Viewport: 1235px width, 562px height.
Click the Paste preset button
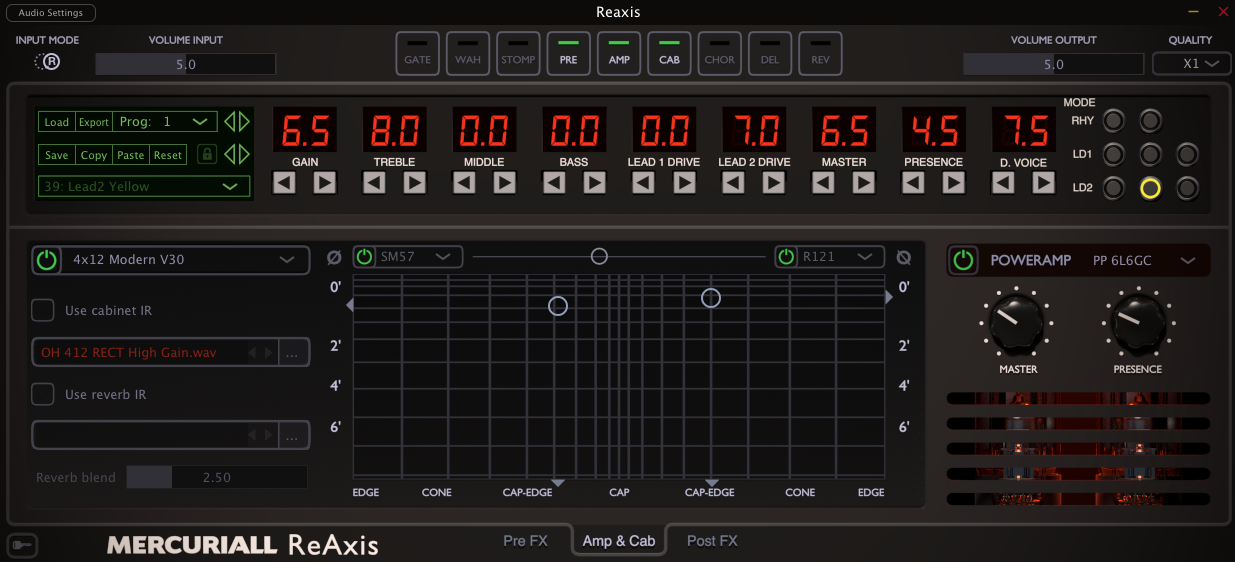click(x=131, y=155)
